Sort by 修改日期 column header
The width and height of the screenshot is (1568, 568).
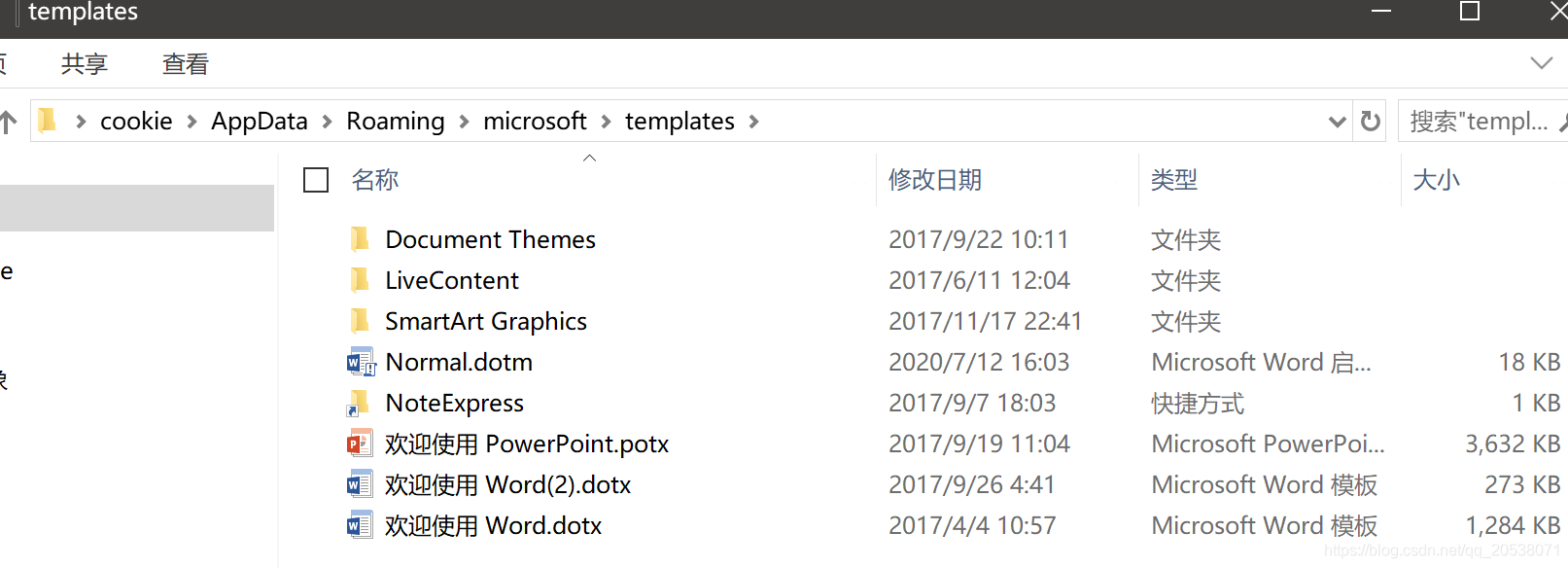pos(935,180)
